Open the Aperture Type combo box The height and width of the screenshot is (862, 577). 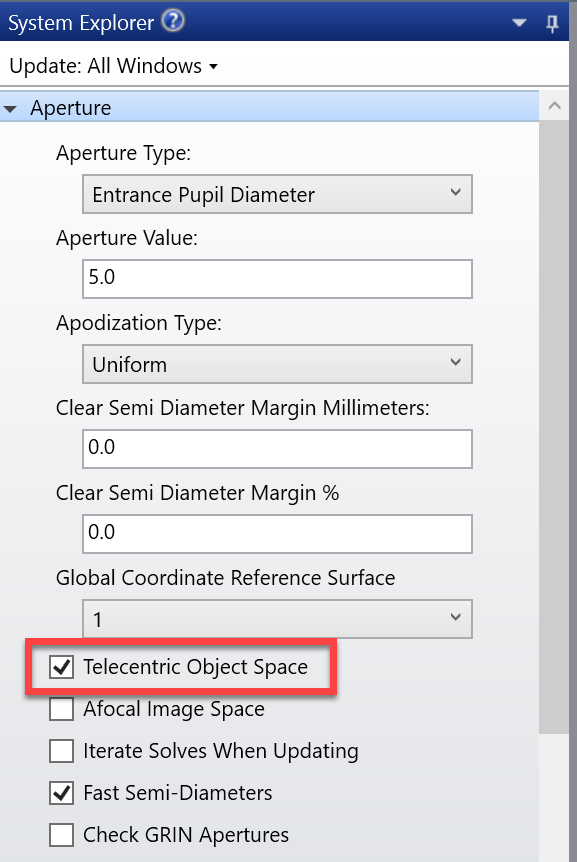[x=277, y=194]
